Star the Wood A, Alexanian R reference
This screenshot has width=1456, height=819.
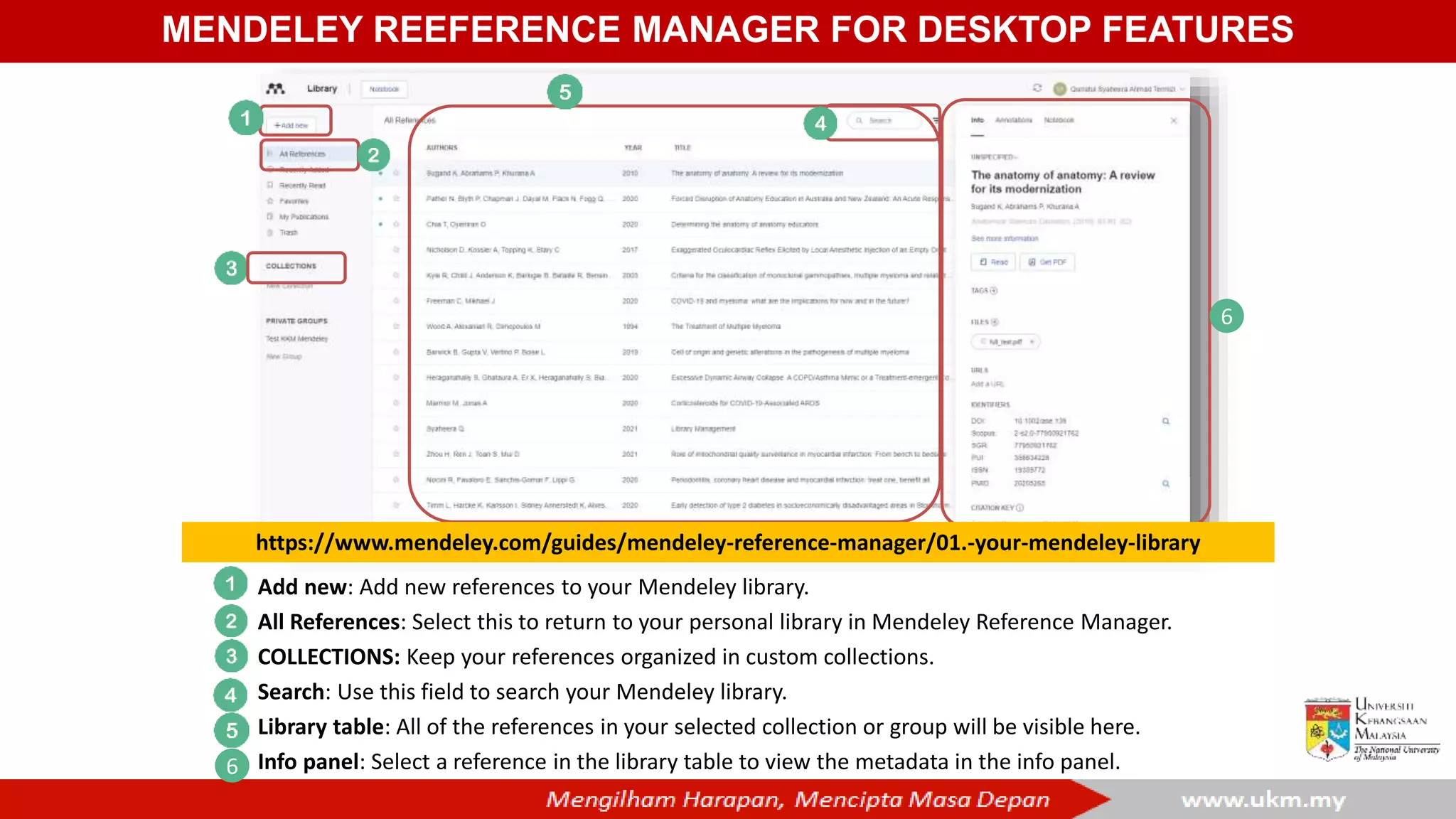(x=397, y=326)
